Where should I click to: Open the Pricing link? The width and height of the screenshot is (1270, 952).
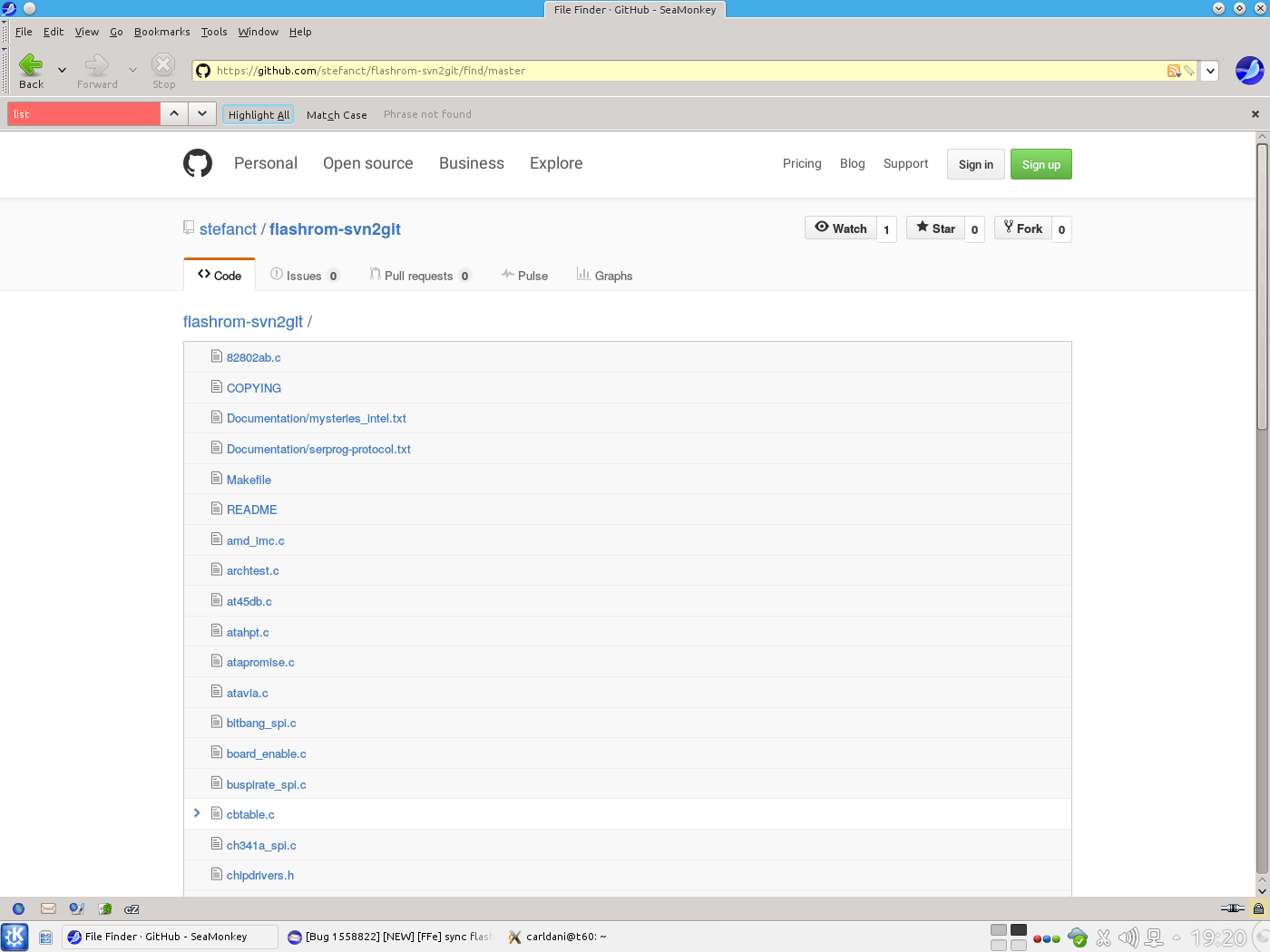point(802,163)
